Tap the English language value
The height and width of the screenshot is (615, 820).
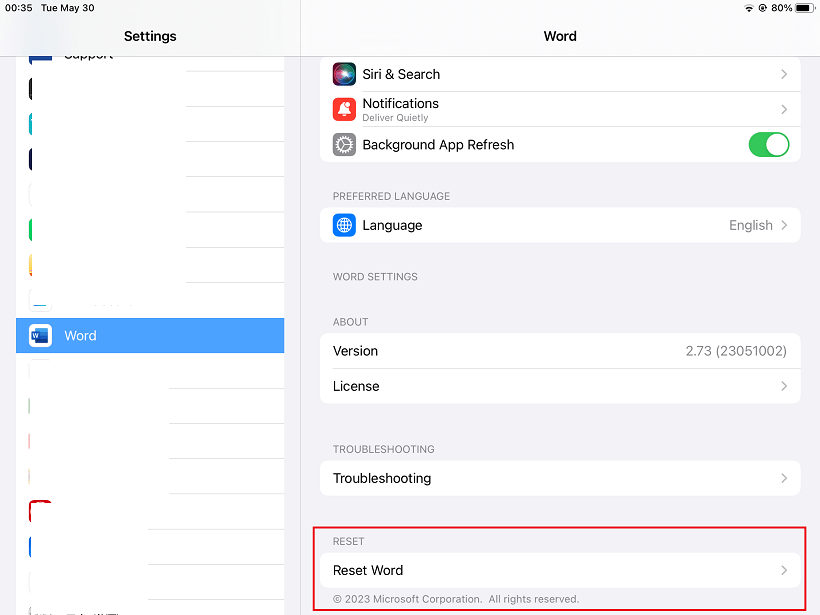tap(750, 225)
